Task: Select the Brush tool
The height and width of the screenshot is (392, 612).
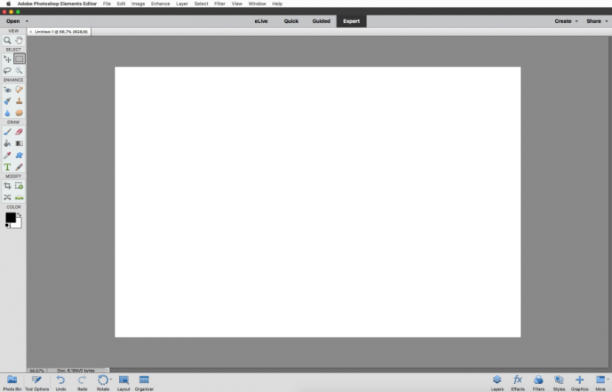Action: (x=7, y=132)
